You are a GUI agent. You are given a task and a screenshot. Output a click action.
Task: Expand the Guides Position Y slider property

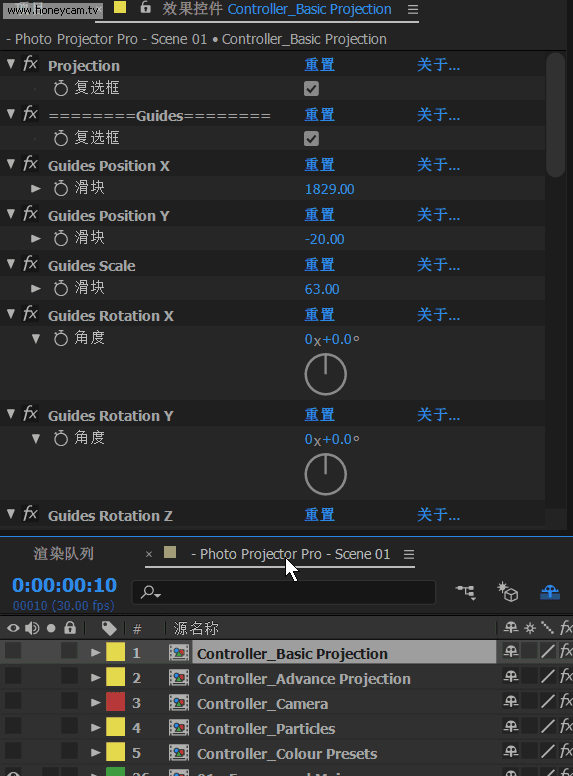36,239
